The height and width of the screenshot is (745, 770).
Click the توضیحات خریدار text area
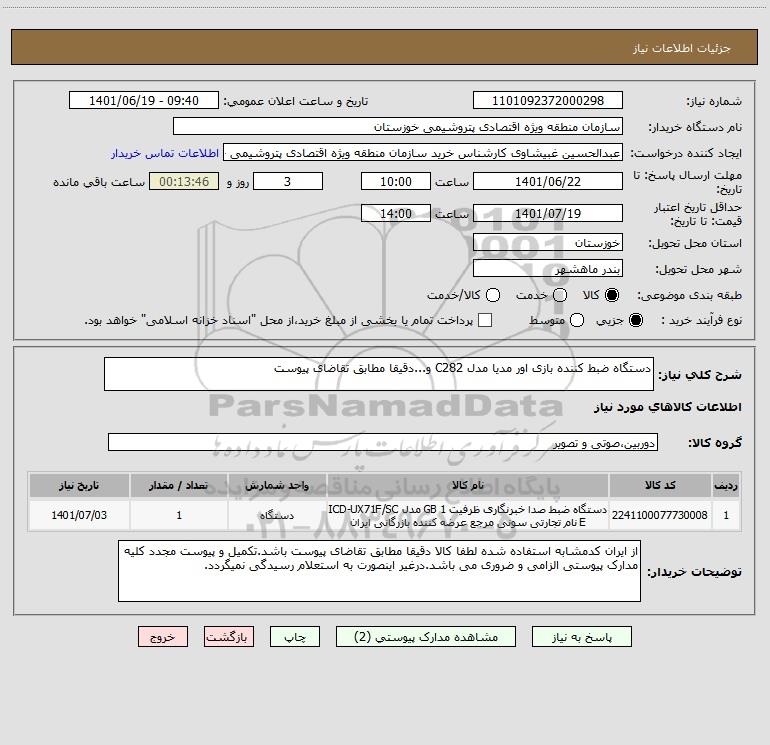(x=379, y=571)
